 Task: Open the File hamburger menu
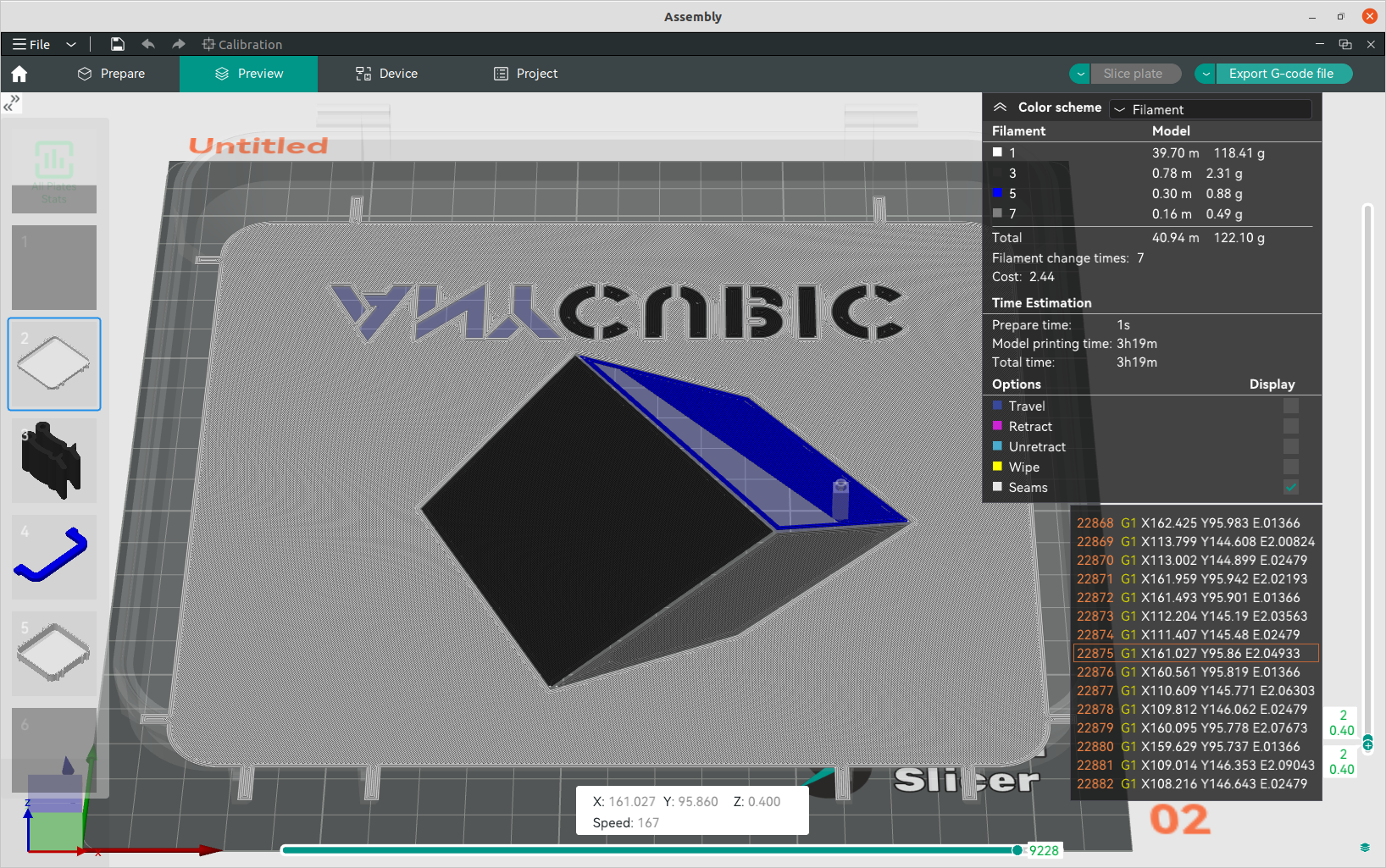[31, 44]
